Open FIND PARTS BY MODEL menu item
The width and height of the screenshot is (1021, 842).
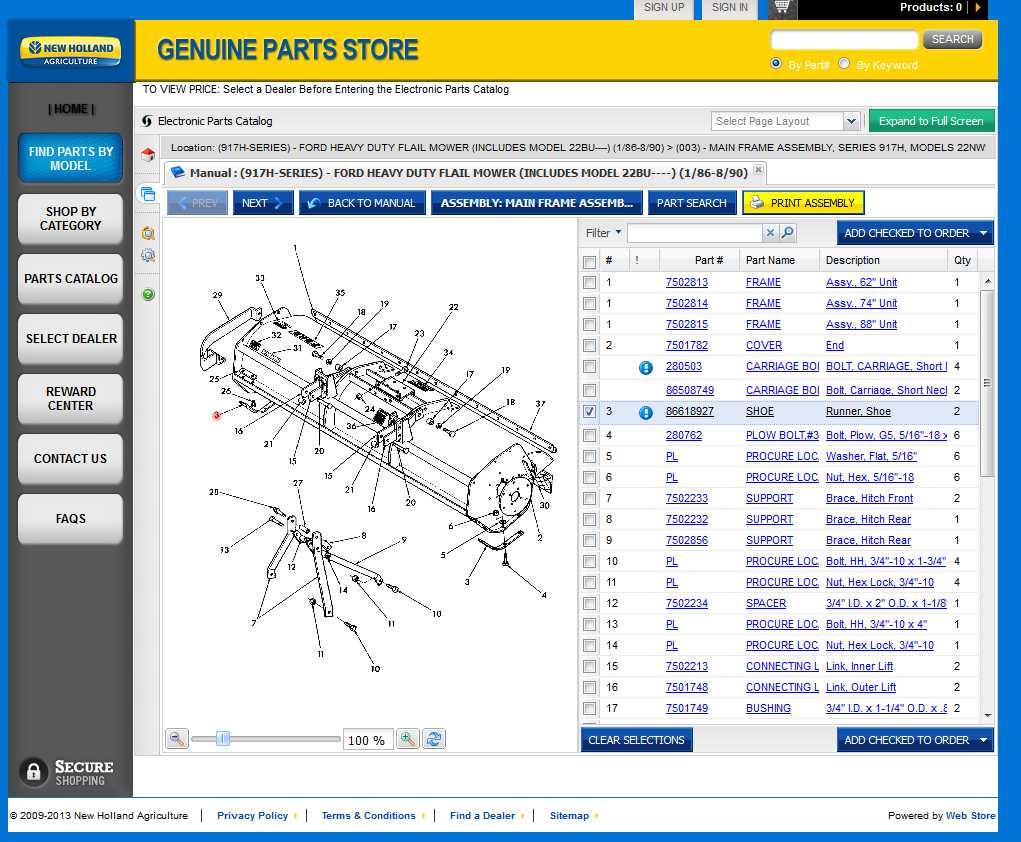point(71,158)
